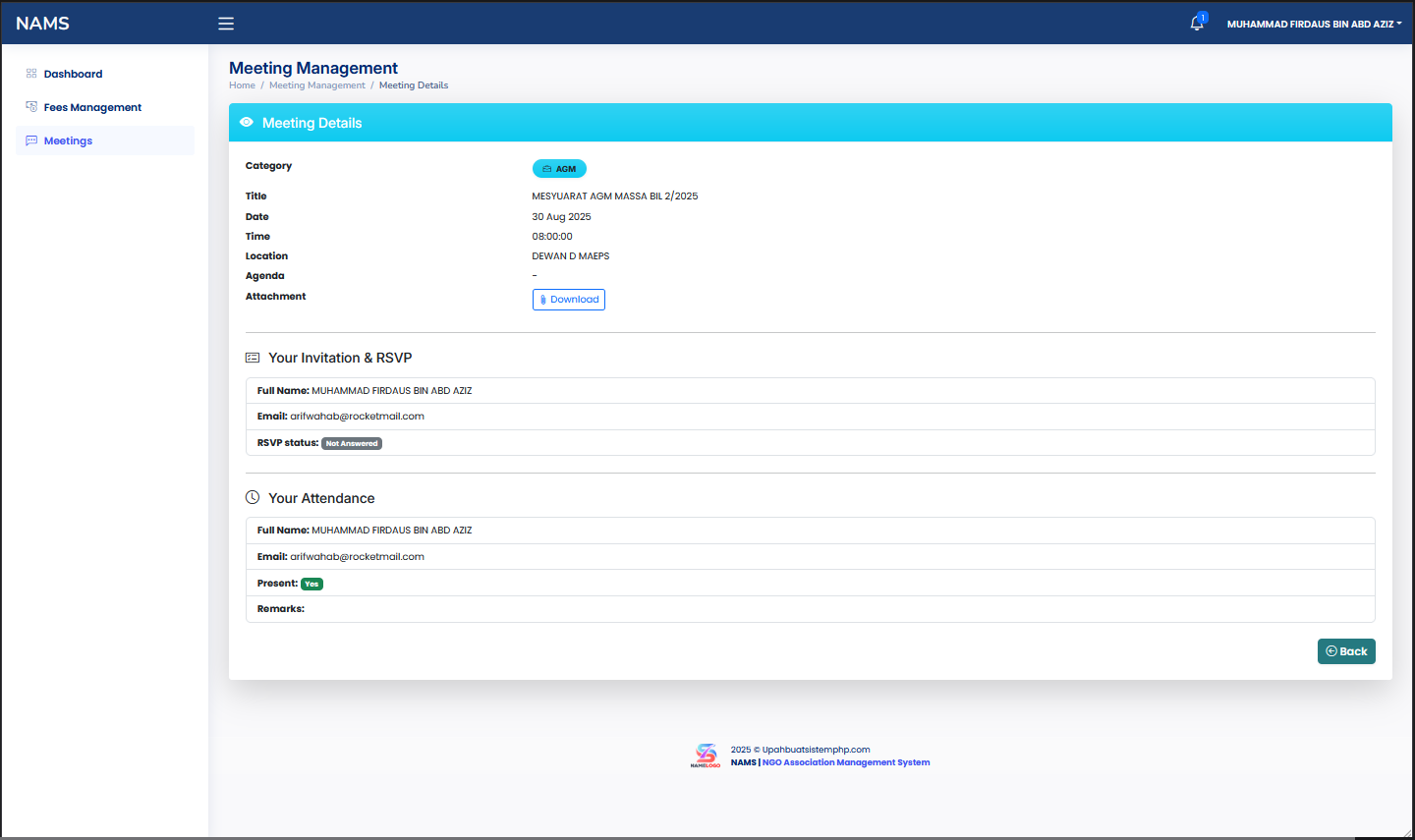Select the date 30 Aug 2025
Viewport: 1415px width, 840px height.
561,217
